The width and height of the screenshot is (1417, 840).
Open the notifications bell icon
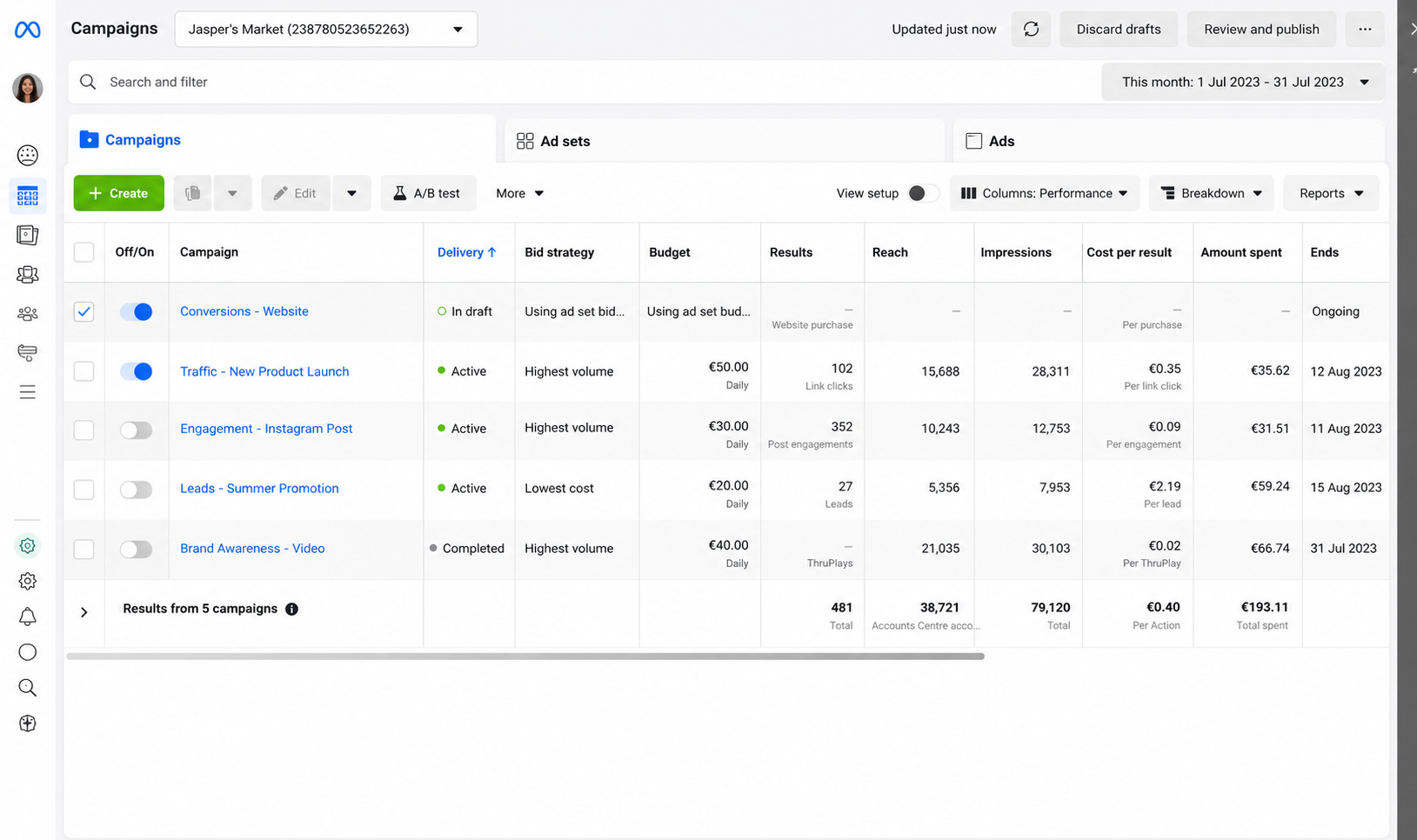point(27,617)
